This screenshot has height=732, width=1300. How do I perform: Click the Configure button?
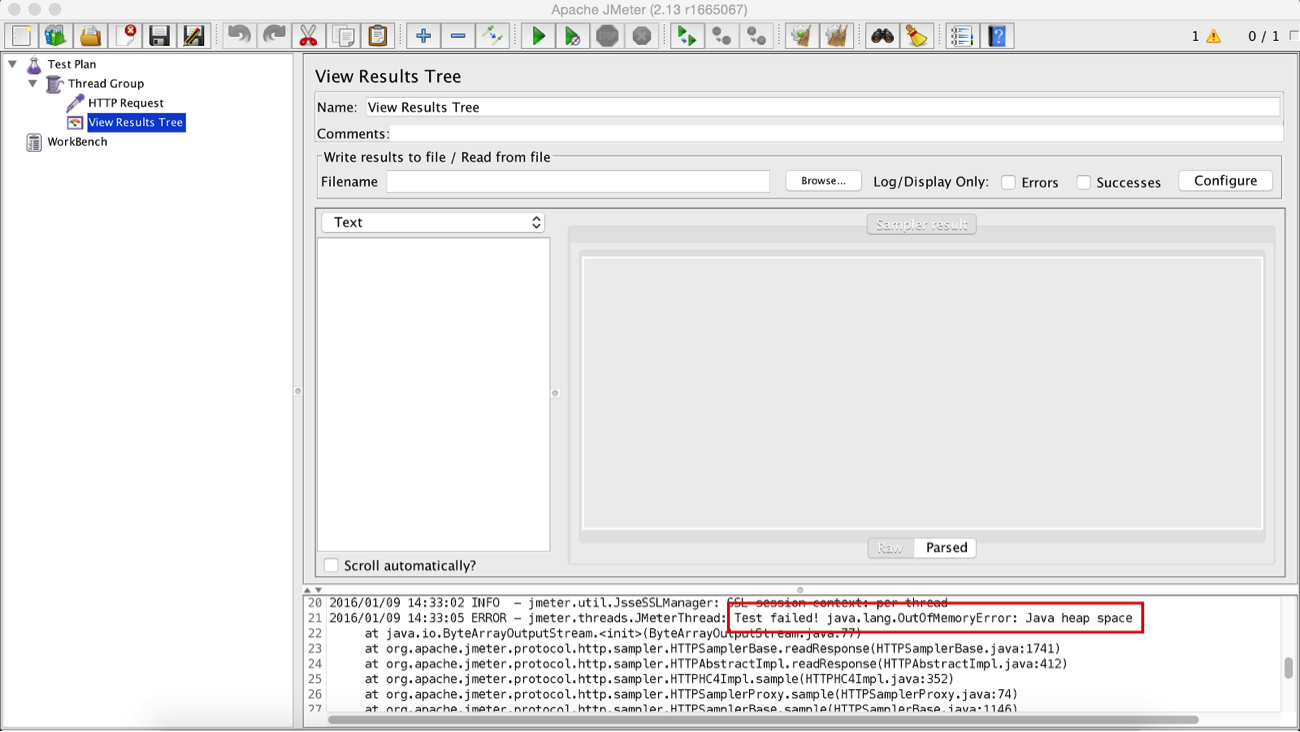pyautogui.click(x=1225, y=181)
